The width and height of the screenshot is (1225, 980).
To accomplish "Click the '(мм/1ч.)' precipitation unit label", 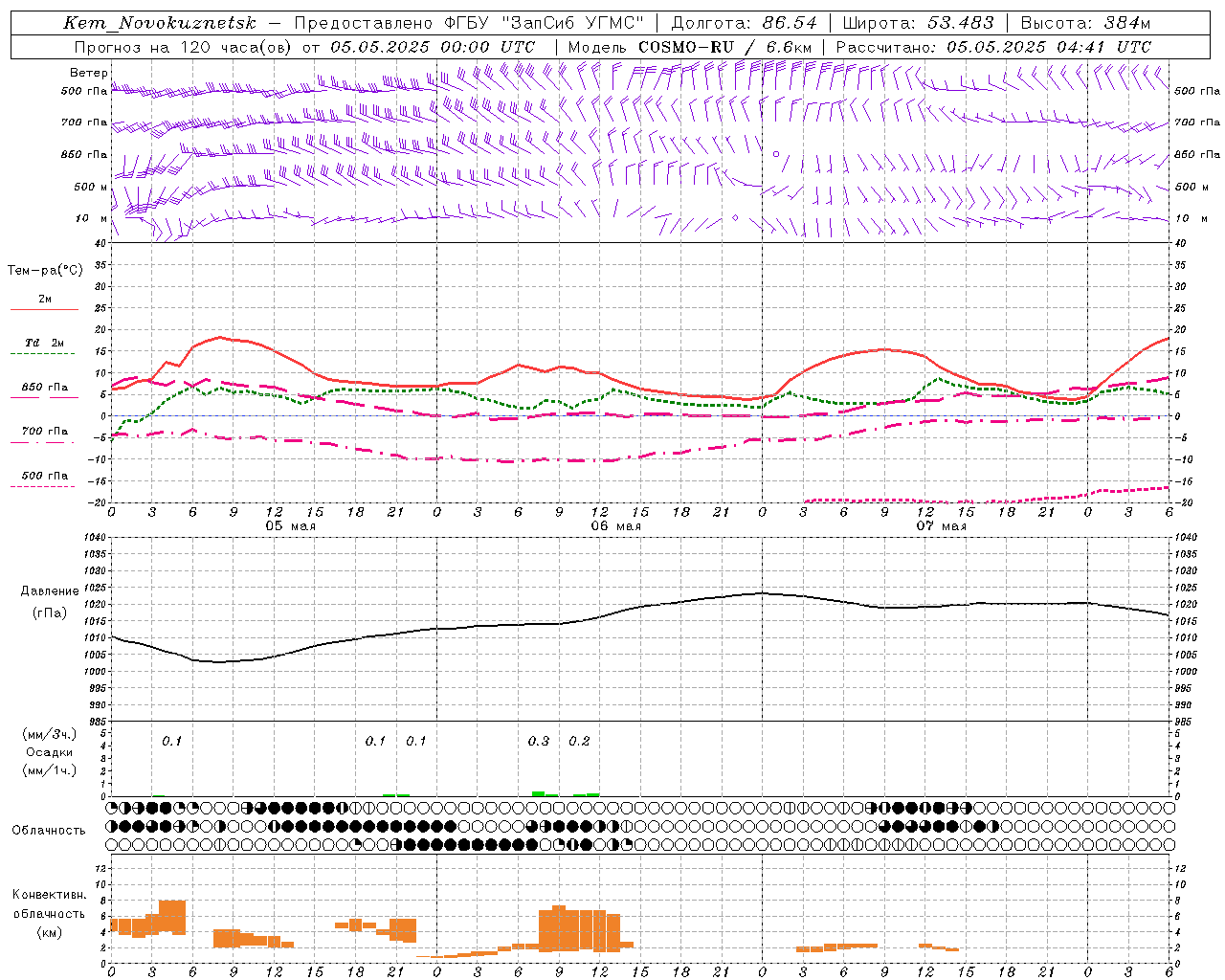I will (x=50, y=770).
